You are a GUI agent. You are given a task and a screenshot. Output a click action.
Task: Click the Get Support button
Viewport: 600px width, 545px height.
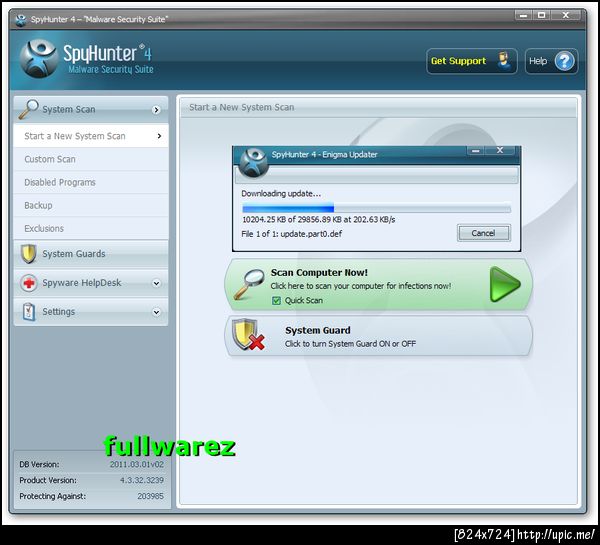pos(472,61)
